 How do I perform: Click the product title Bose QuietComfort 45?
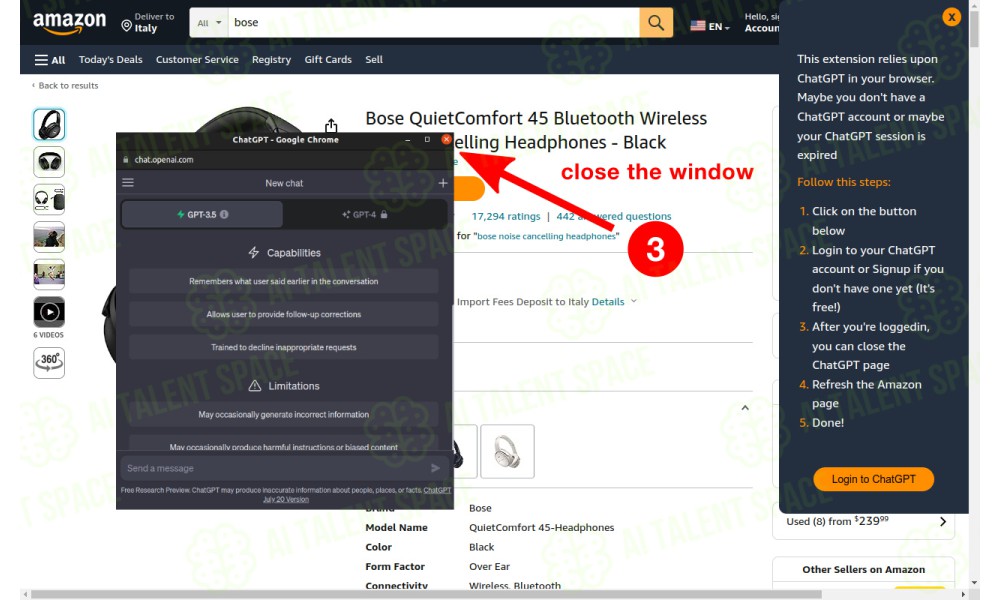click(536, 130)
